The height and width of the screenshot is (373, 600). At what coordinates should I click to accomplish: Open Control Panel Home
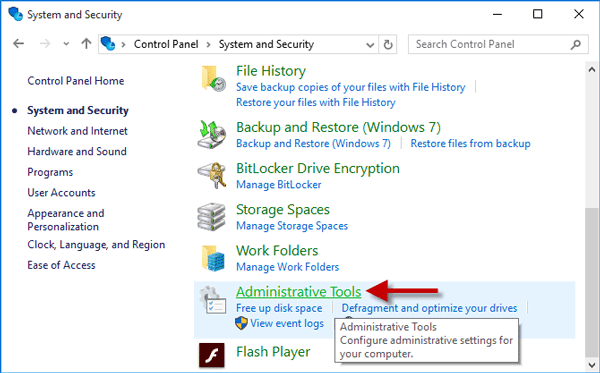click(76, 81)
